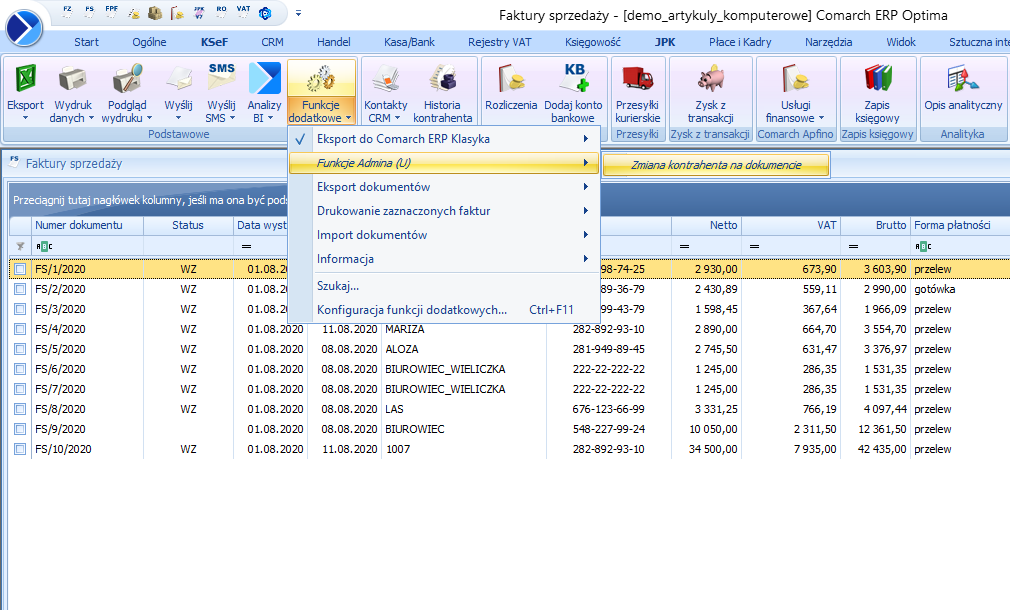Choose Zmiana kontrahenta na dokumencie

pyautogui.click(x=716, y=165)
